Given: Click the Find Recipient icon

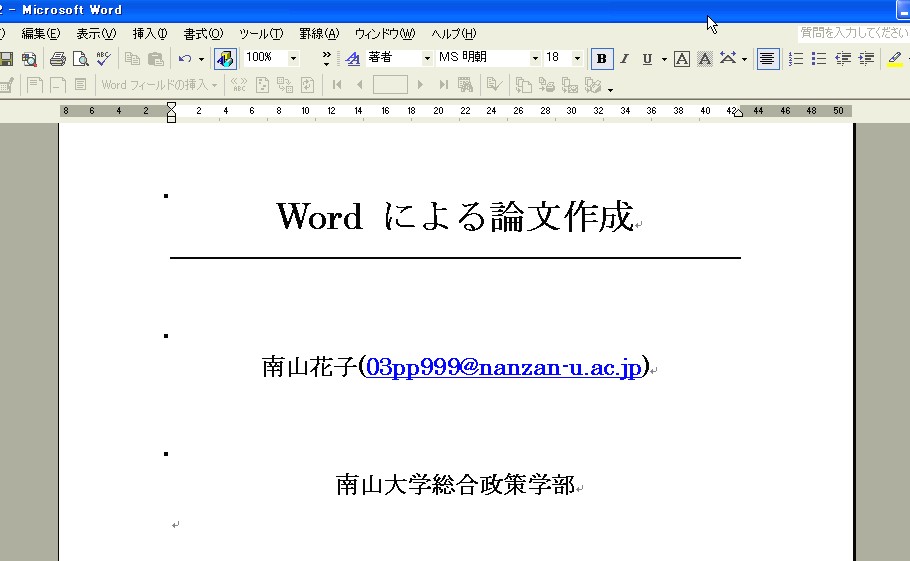Looking at the screenshot, I should [x=465, y=85].
